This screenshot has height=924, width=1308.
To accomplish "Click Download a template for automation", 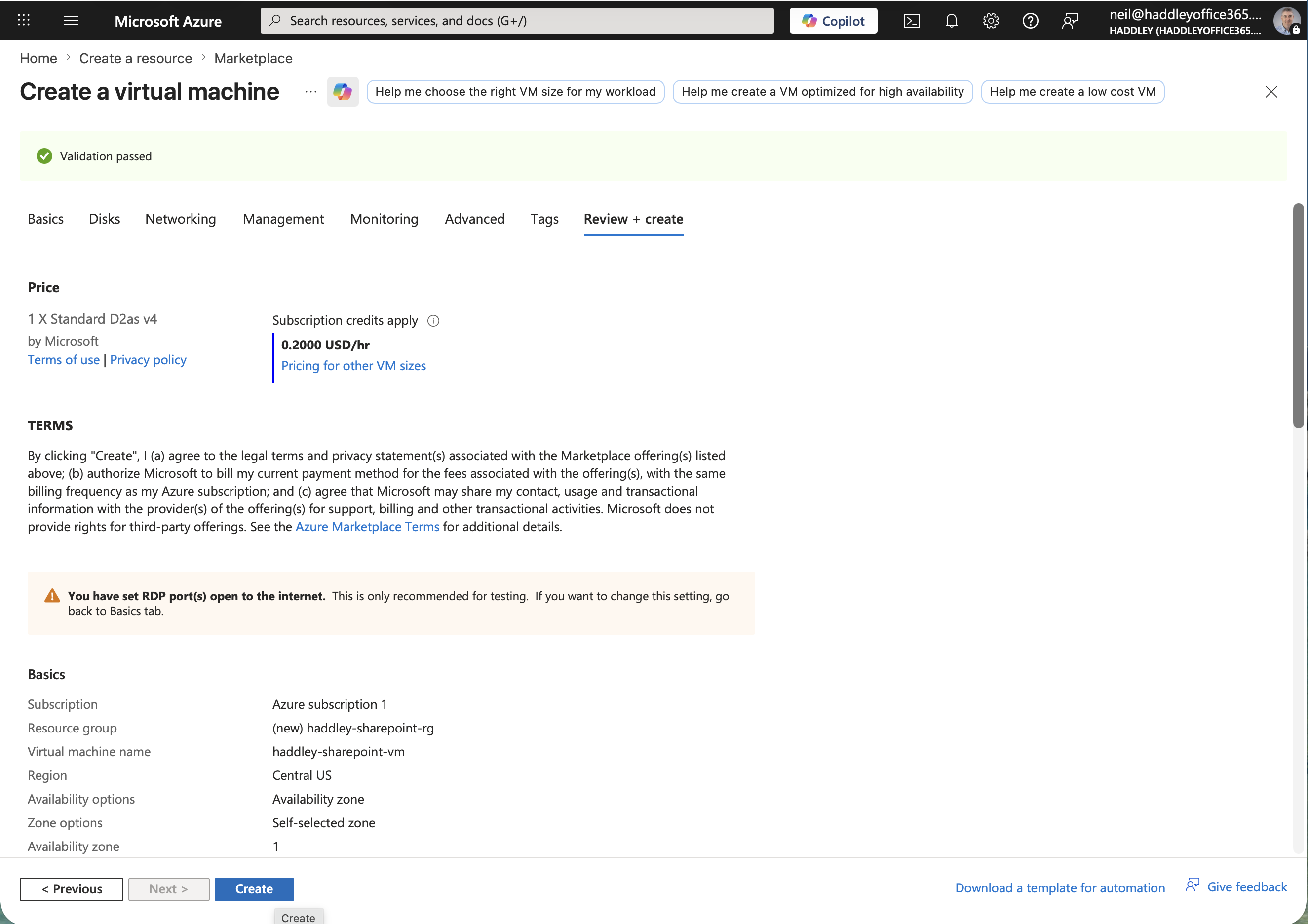I will coord(1060,888).
